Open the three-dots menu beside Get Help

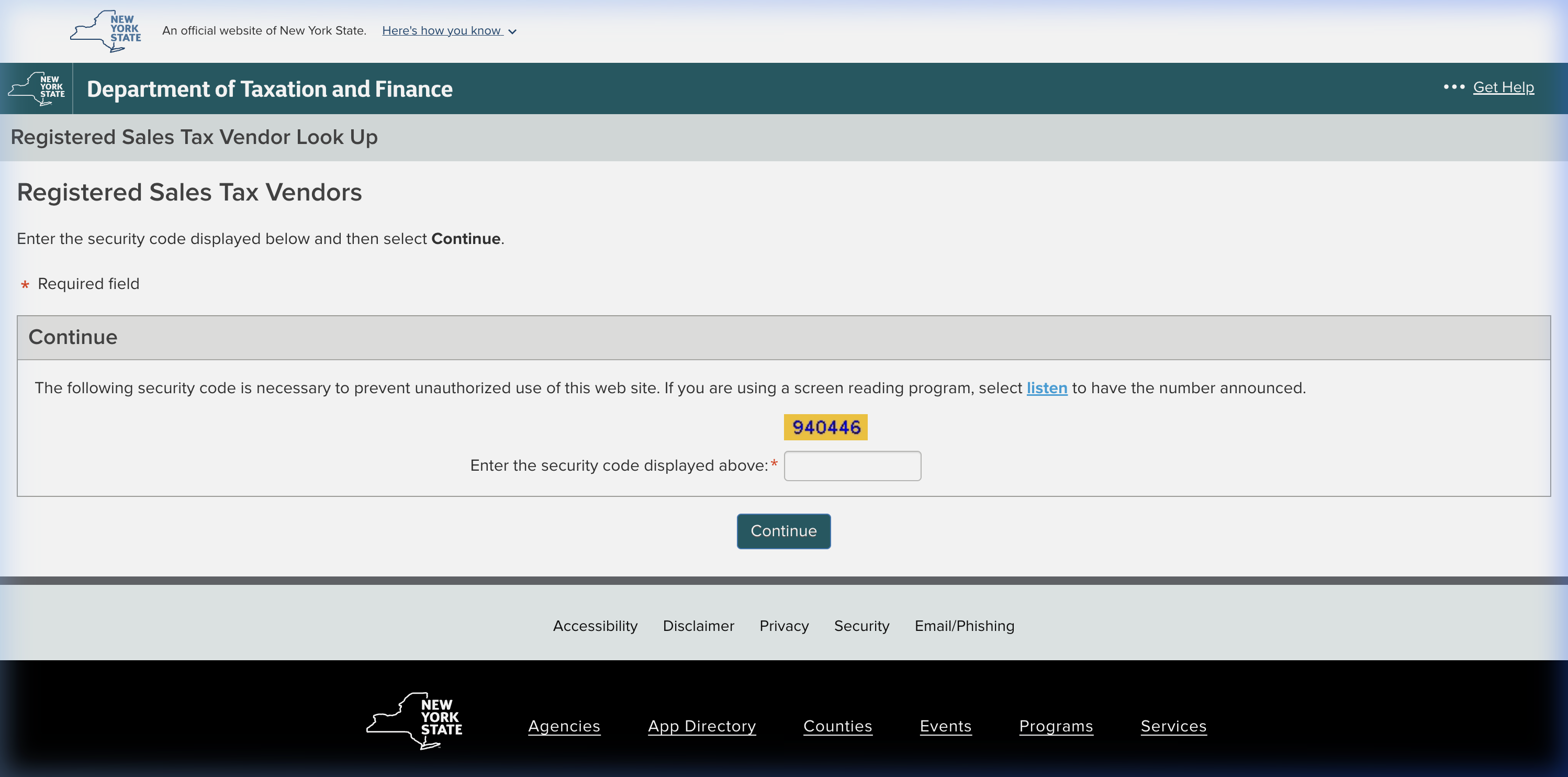pos(1453,87)
